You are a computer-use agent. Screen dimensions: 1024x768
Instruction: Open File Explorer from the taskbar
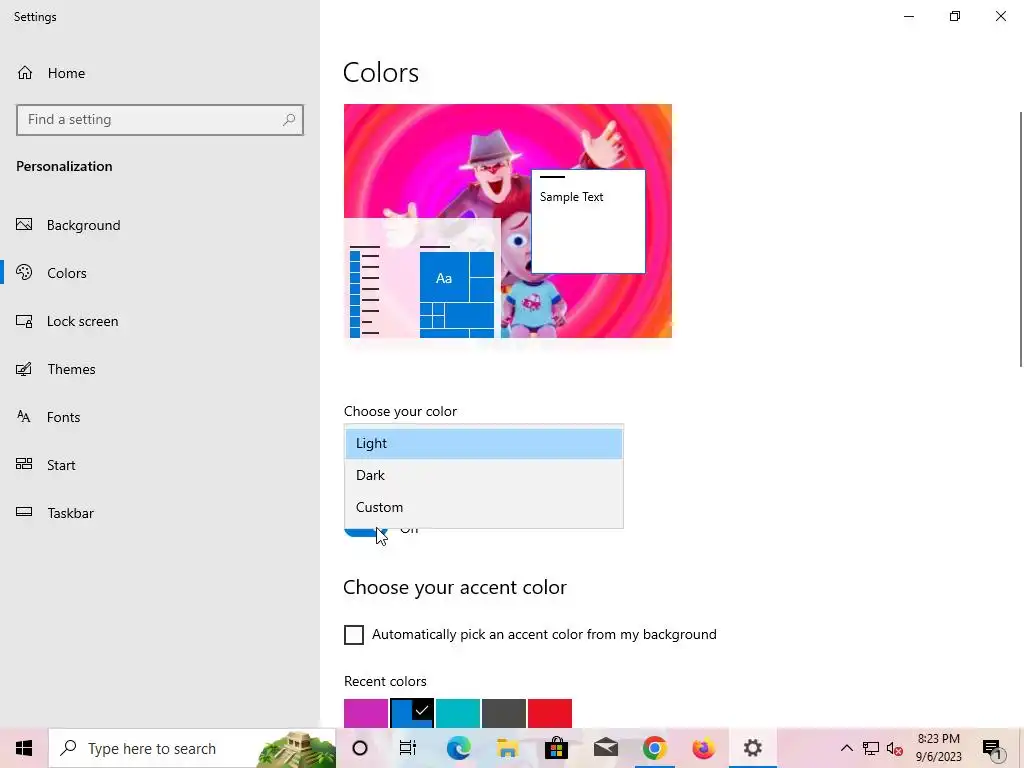click(x=507, y=748)
